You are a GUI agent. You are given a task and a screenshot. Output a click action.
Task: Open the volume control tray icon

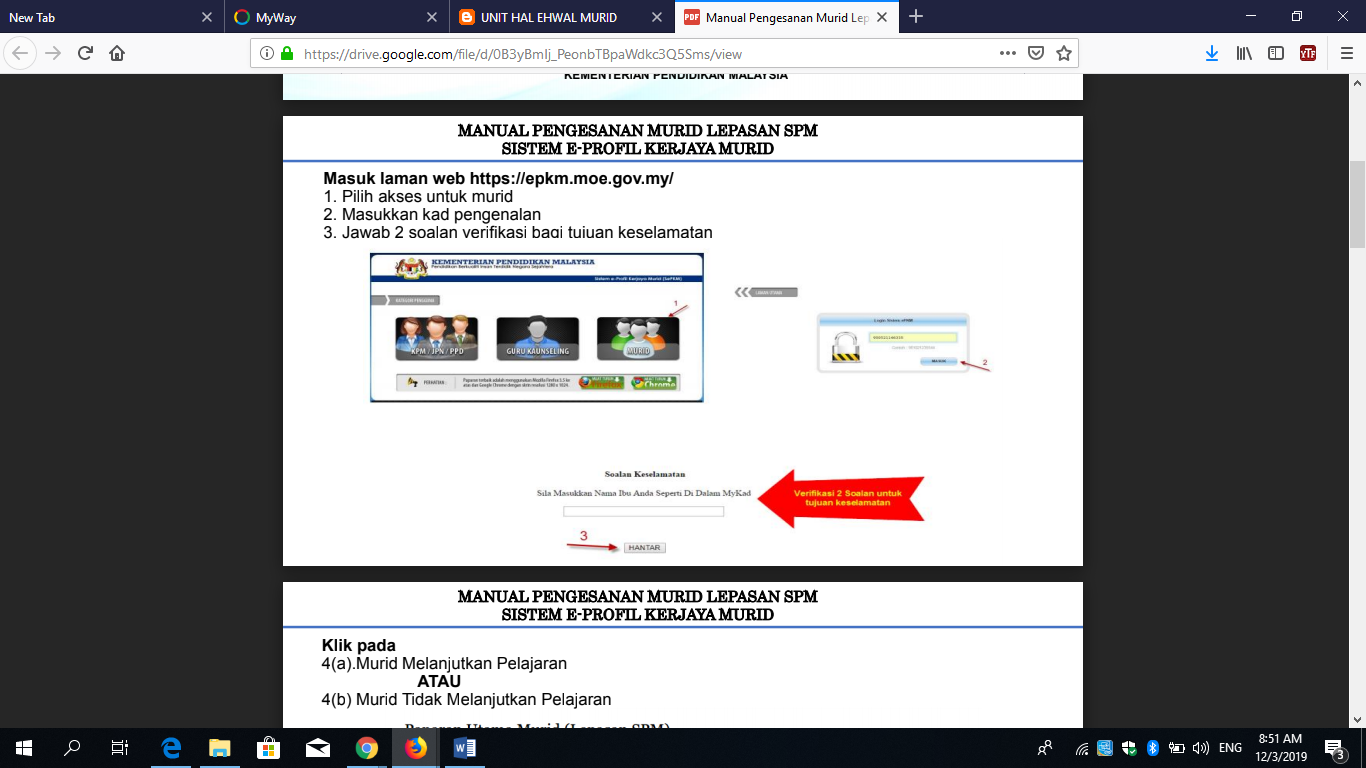(1199, 748)
